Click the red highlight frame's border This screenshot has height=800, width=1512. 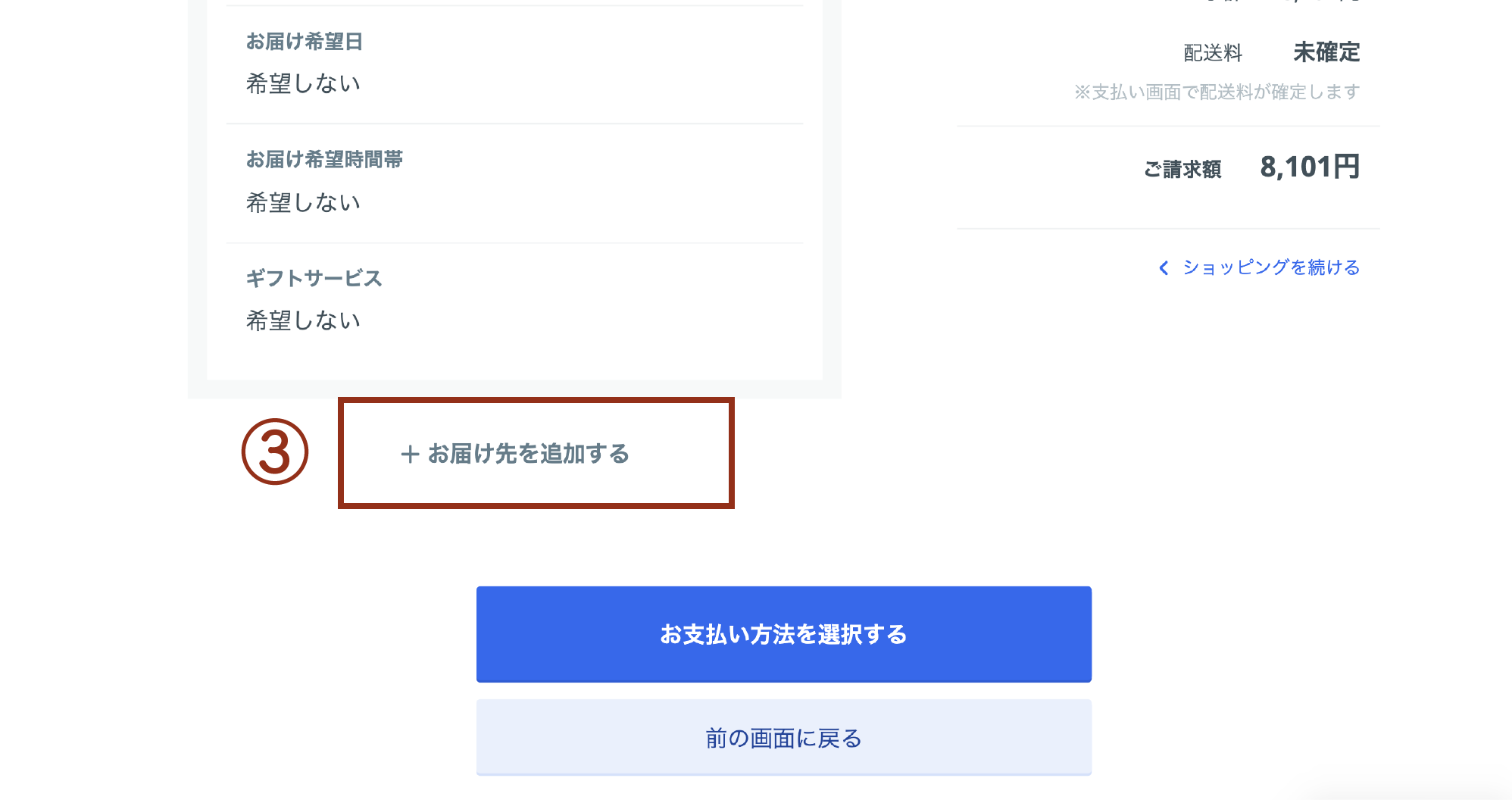(x=536, y=401)
